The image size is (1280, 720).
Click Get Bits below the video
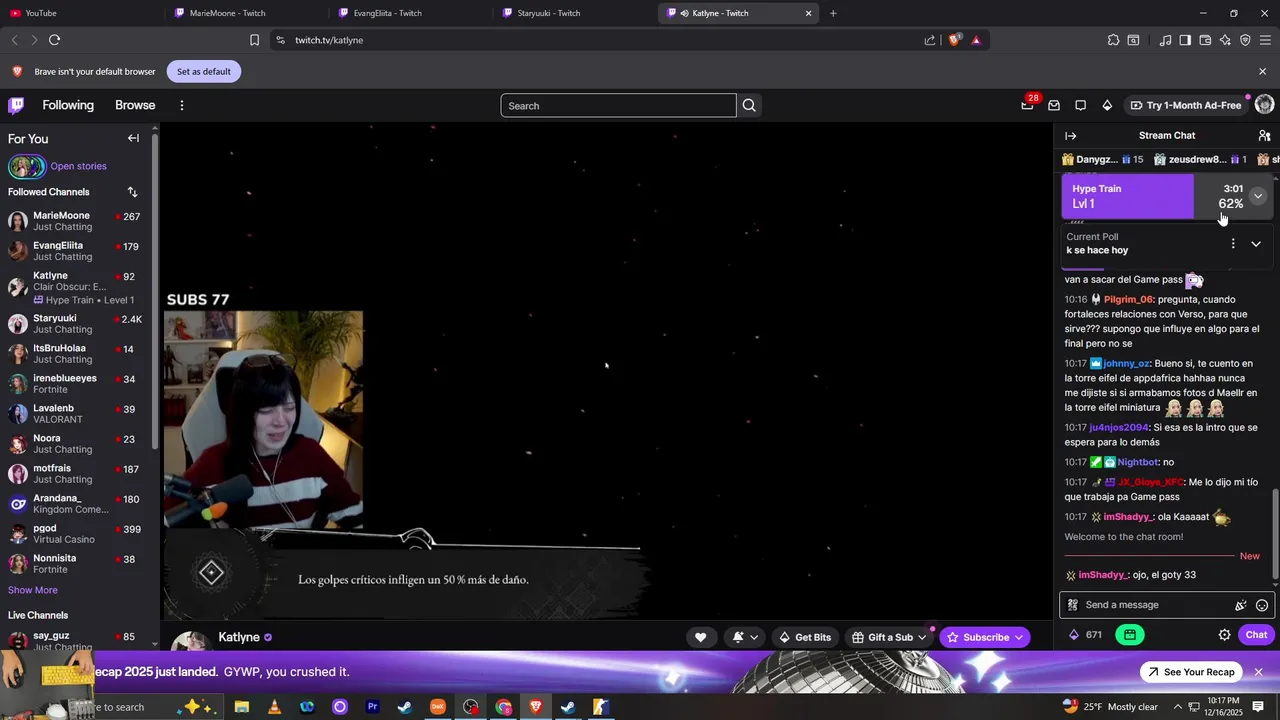click(805, 637)
